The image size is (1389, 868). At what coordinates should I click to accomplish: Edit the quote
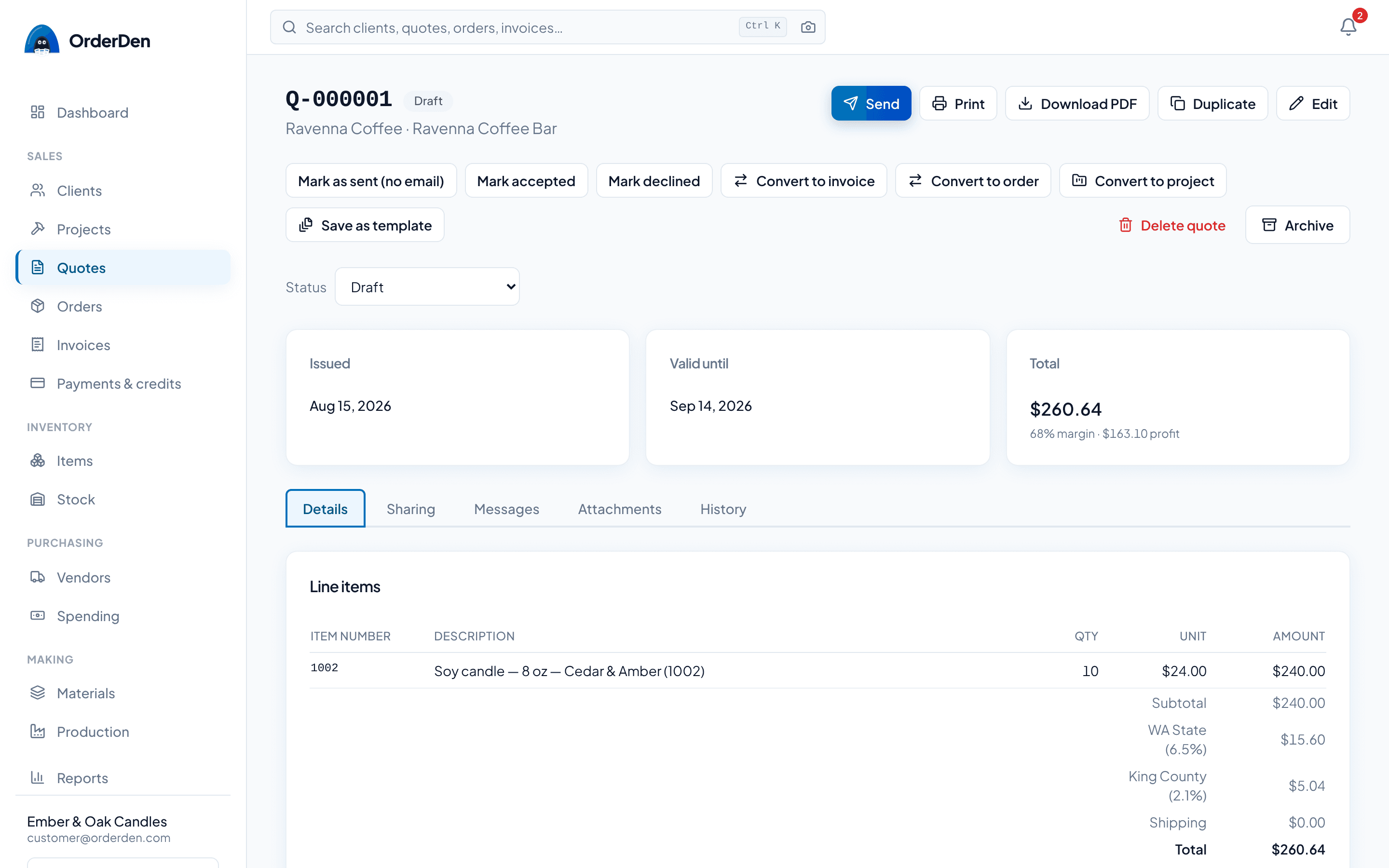tap(1313, 103)
